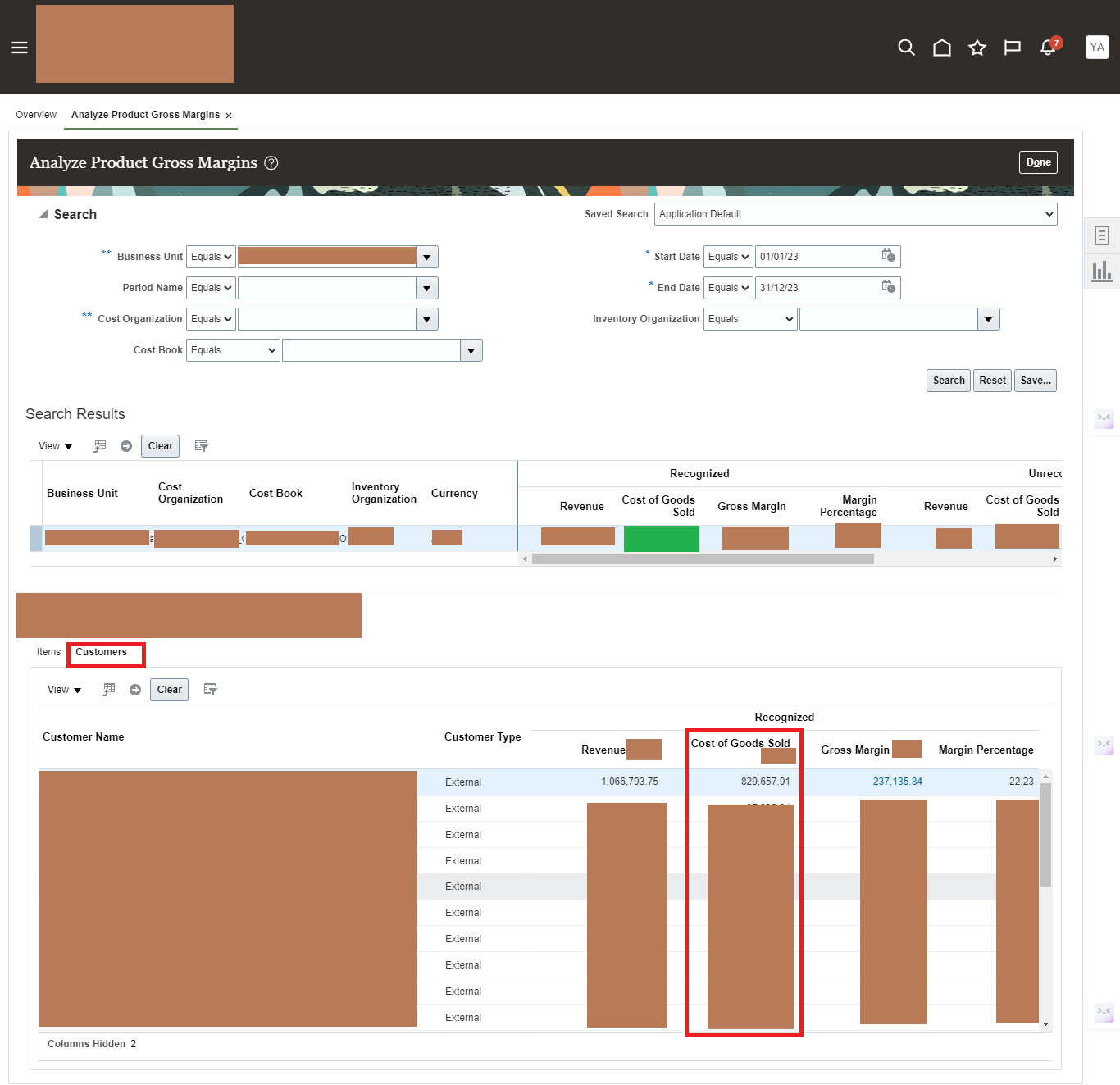Expand the restore pane splitter beside Customers table

pos(1104,745)
